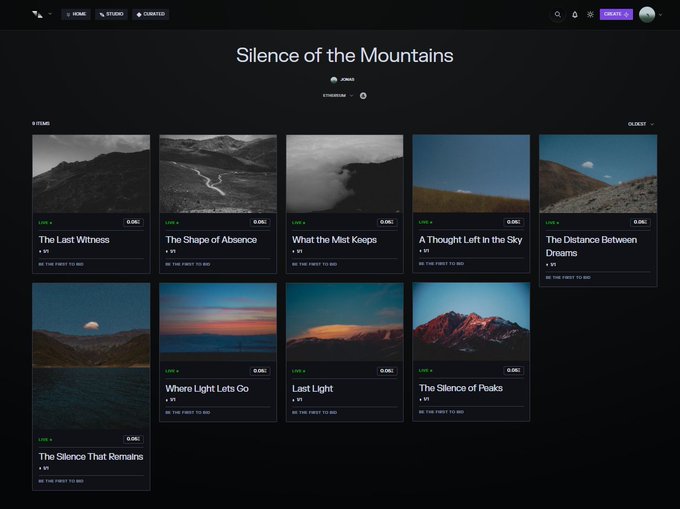The image size is (680, 509).
Task: Open The Last Witness thumbnail
Action: point(91,173)
